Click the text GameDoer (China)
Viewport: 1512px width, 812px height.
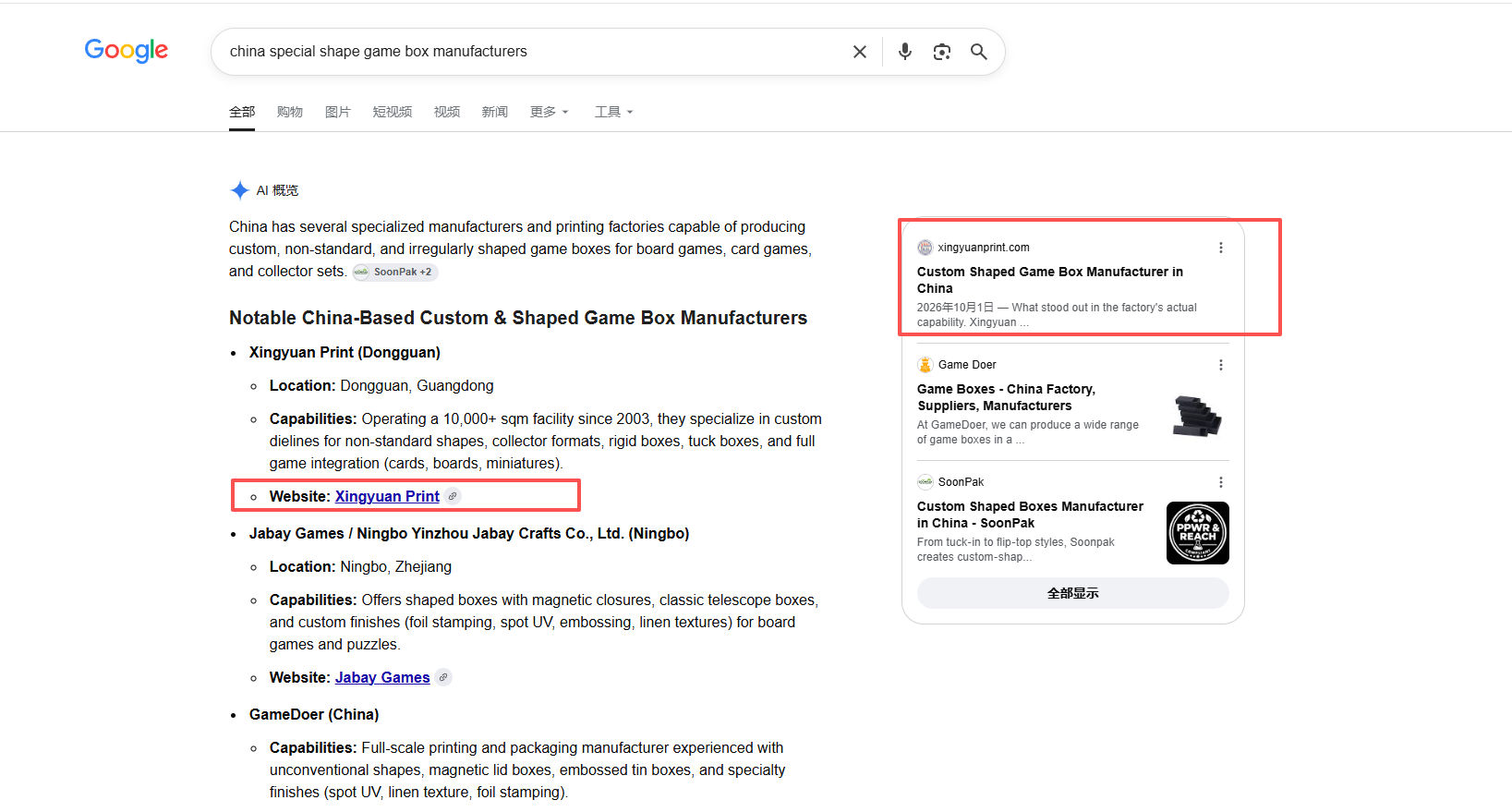314,714
